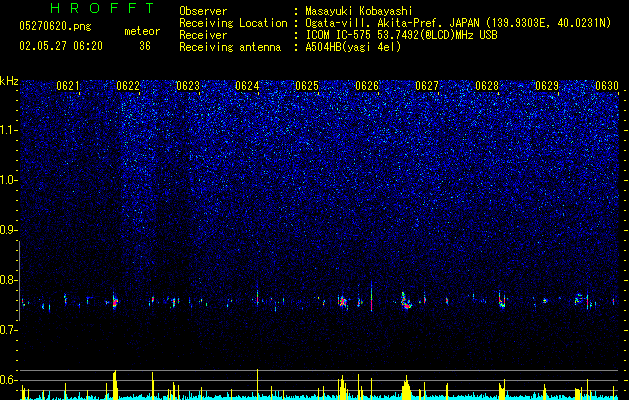Click the 0.8 kHz axis label
629x400 pixels.
(x=8, y=280)
